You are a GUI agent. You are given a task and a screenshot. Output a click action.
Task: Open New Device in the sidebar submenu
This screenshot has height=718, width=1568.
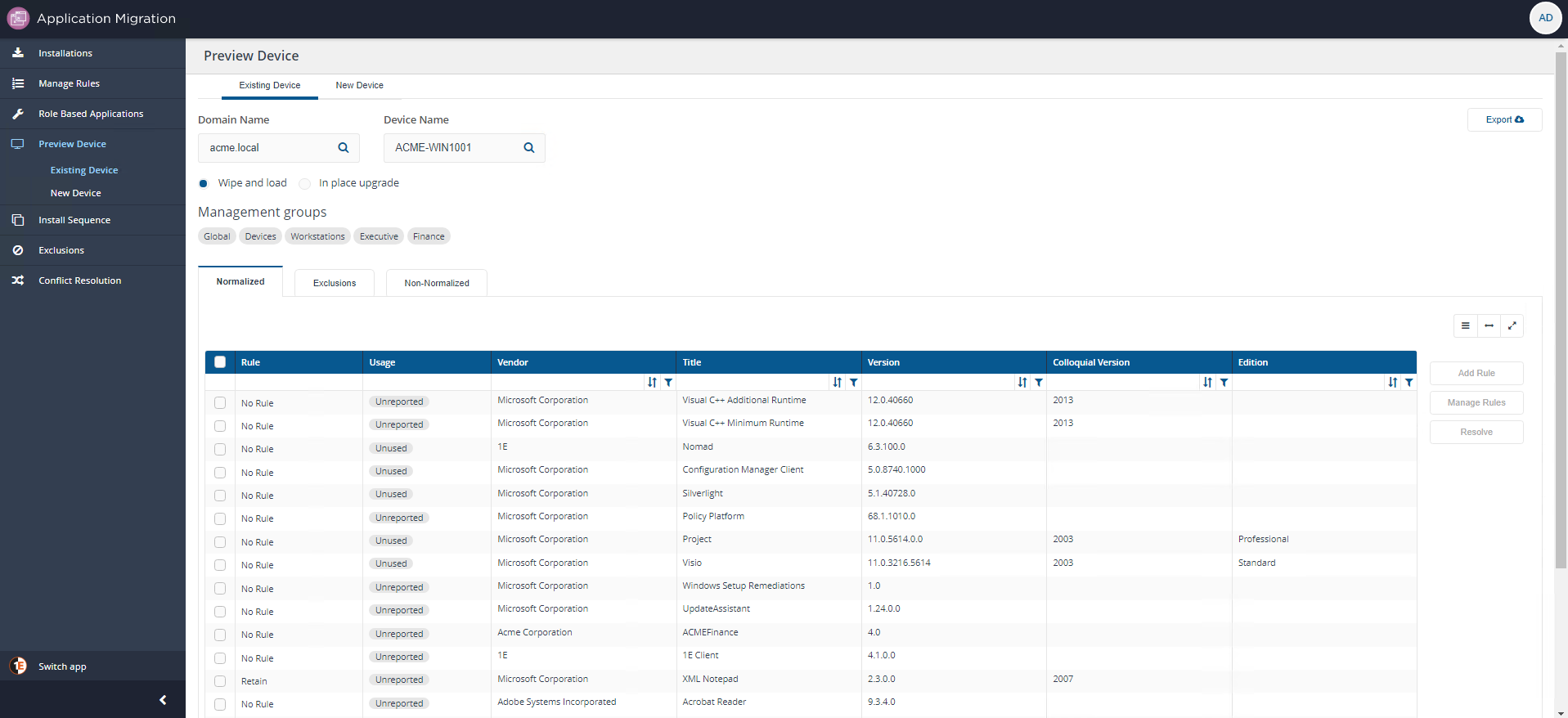(x=76, y=193)
